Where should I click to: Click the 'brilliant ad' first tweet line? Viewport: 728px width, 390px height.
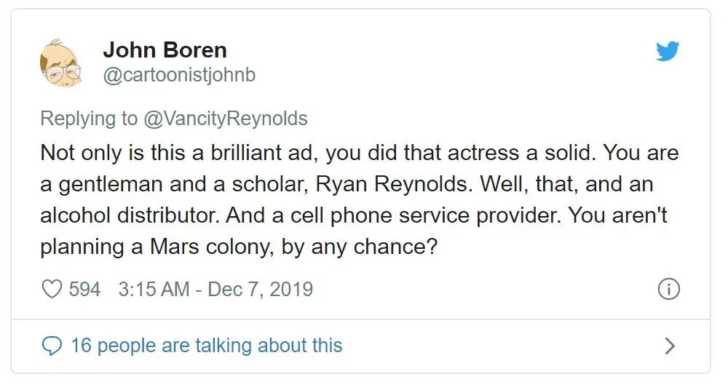[360, 153]
